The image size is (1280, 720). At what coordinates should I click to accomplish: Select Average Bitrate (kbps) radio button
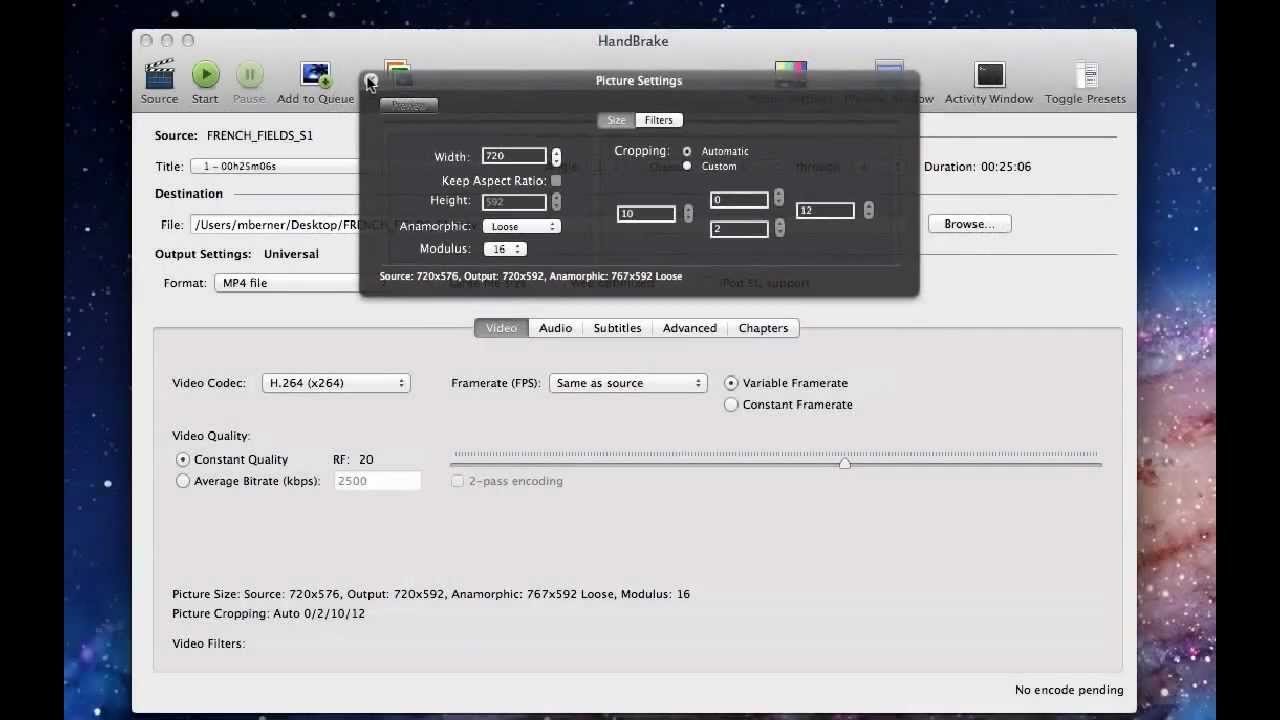pyautogui.click(x=182, y=481)
